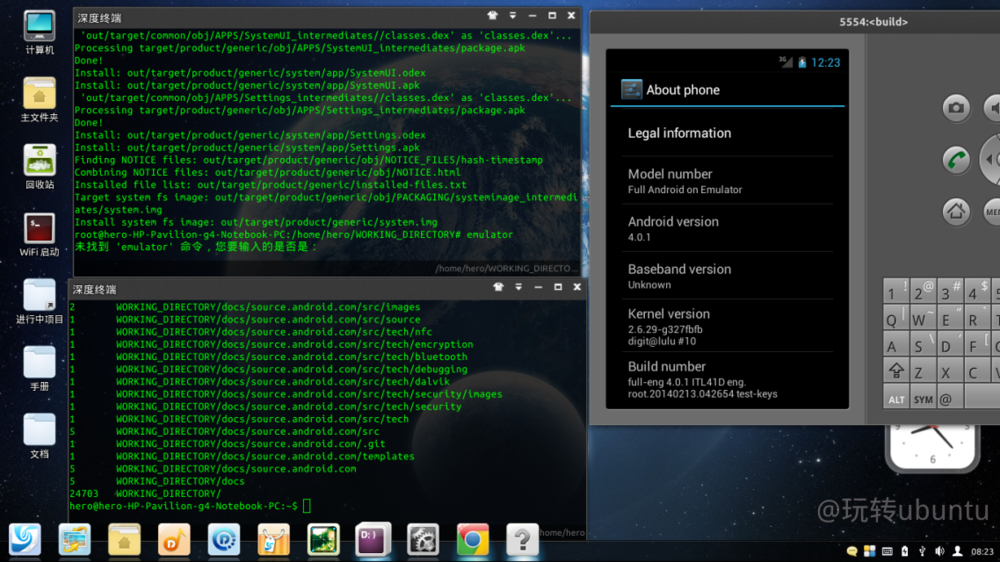Select the Baseband version entry
Image resolution: width=1000 pixels, height=562 pixels.
point(727,276)
